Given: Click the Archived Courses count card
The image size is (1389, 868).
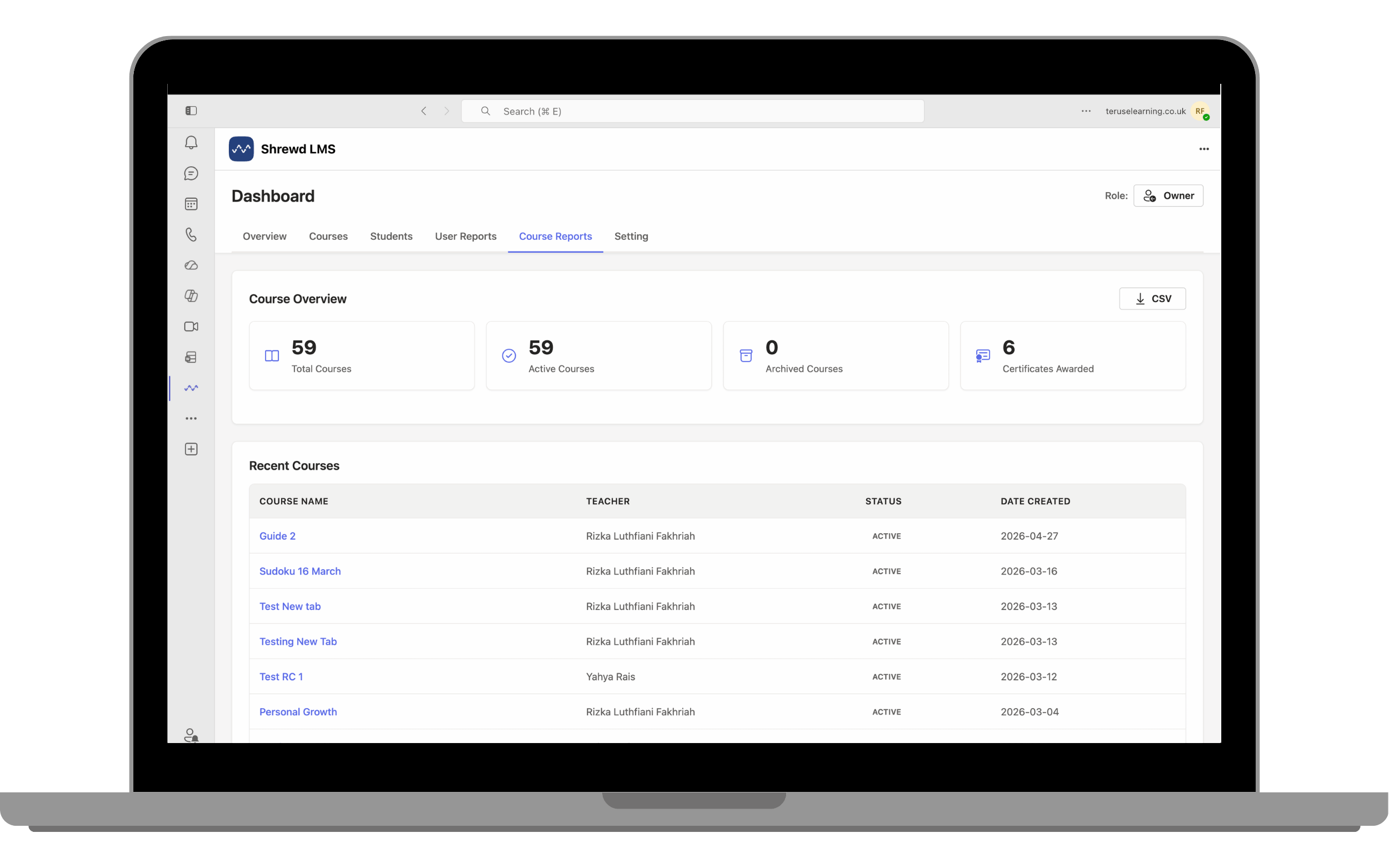Looking at the screenshot, I should (x=836, y=356).
